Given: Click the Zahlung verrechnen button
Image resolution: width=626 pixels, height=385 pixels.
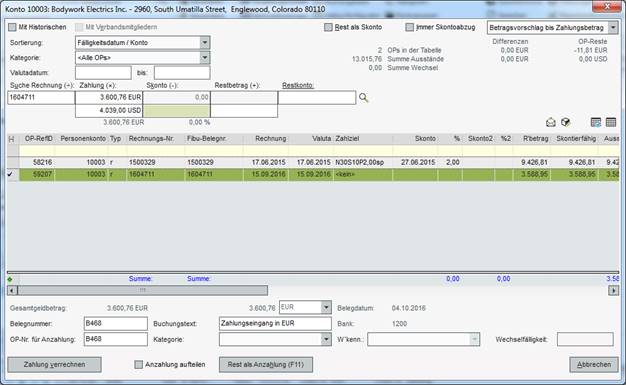Looking at the screenshot, I should point(54,365).
